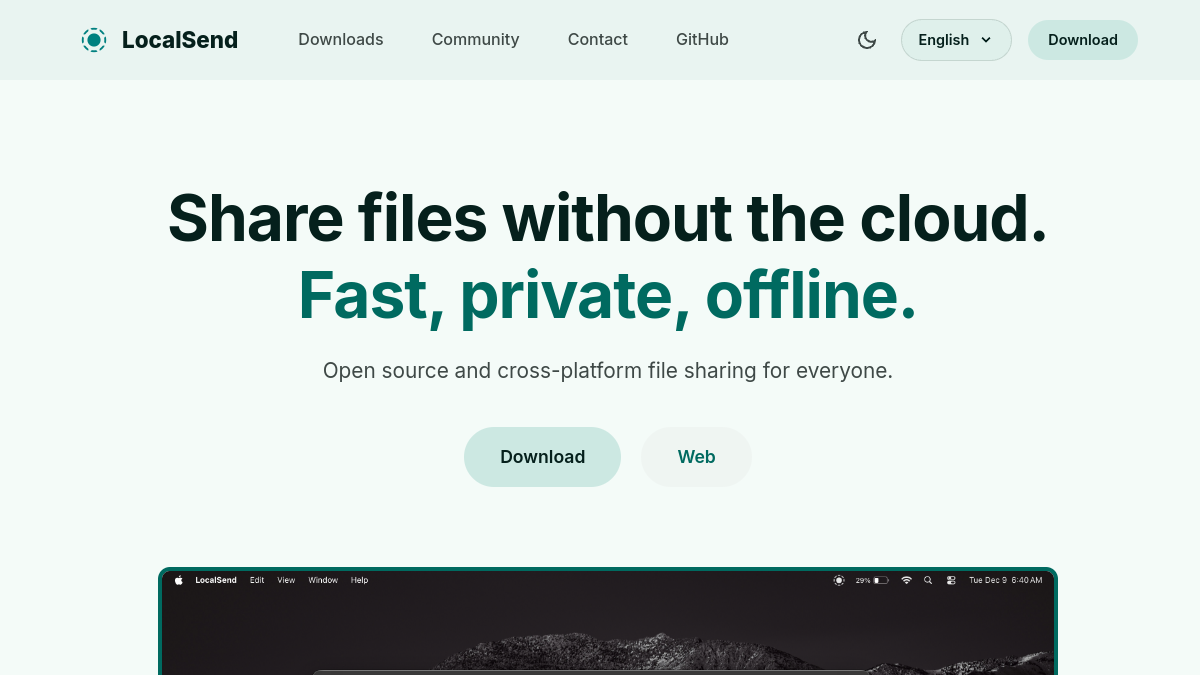
Task: Click the large Download button under the tagline
Action: 543,457
